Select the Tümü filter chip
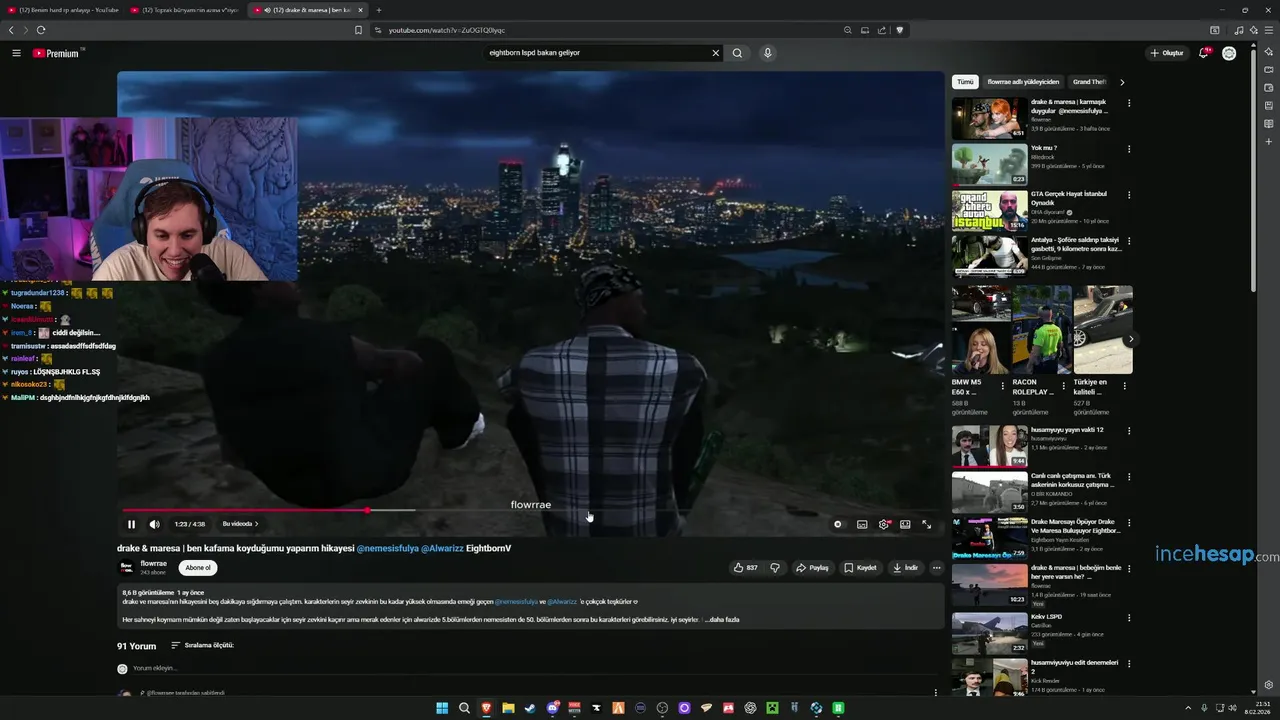The image size is (1280, 720). 965,82
